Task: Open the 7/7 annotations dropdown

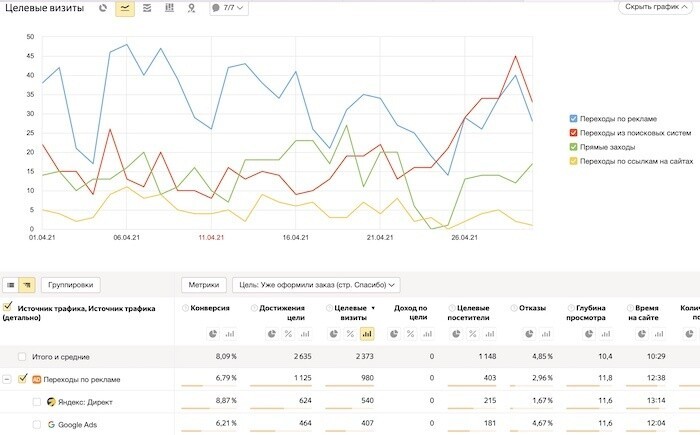Action: coord(229,8)
